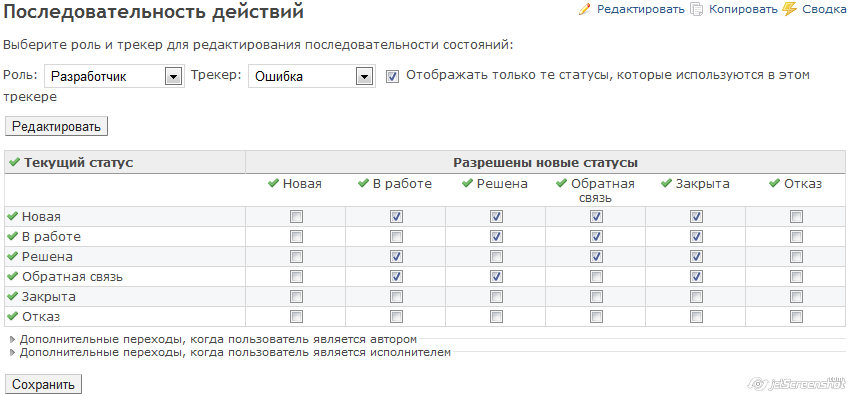Click green checkmark next to Текущий статус header
The width and height of the screenshot is (852, 396).
(15, 162)
